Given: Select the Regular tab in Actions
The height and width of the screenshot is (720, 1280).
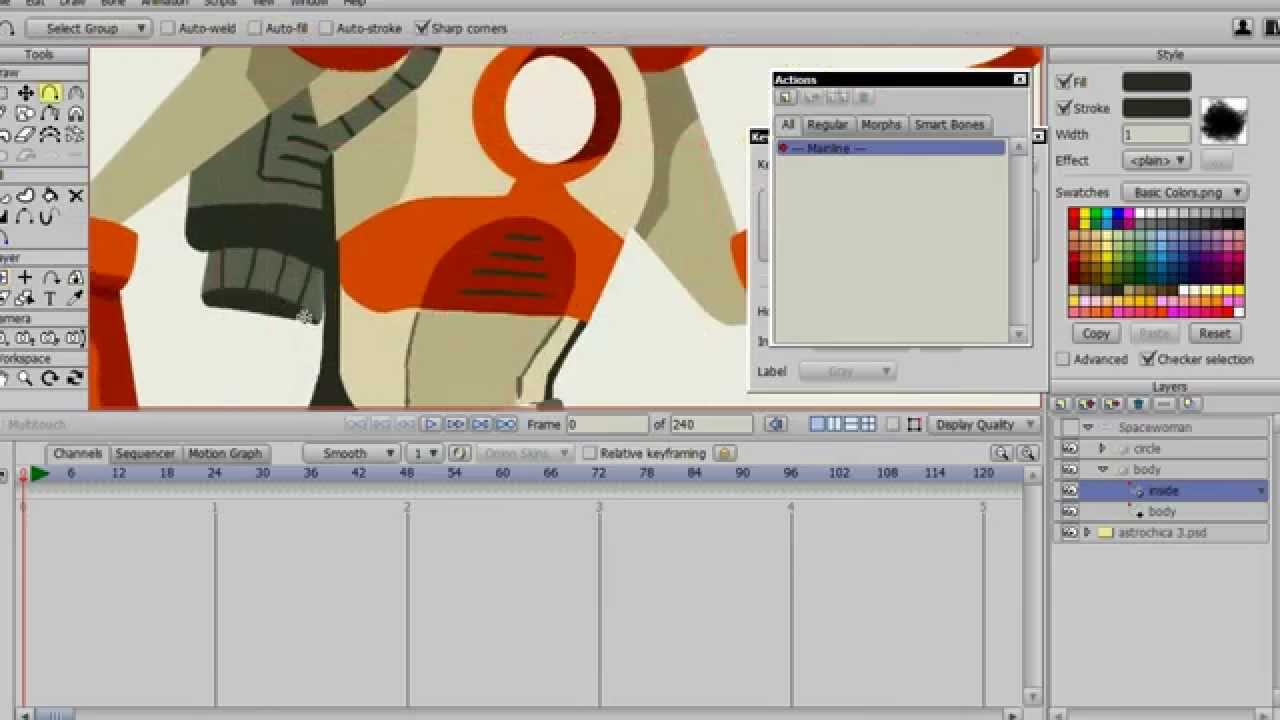Looking at the screenshot, I should tap(827, 124).
